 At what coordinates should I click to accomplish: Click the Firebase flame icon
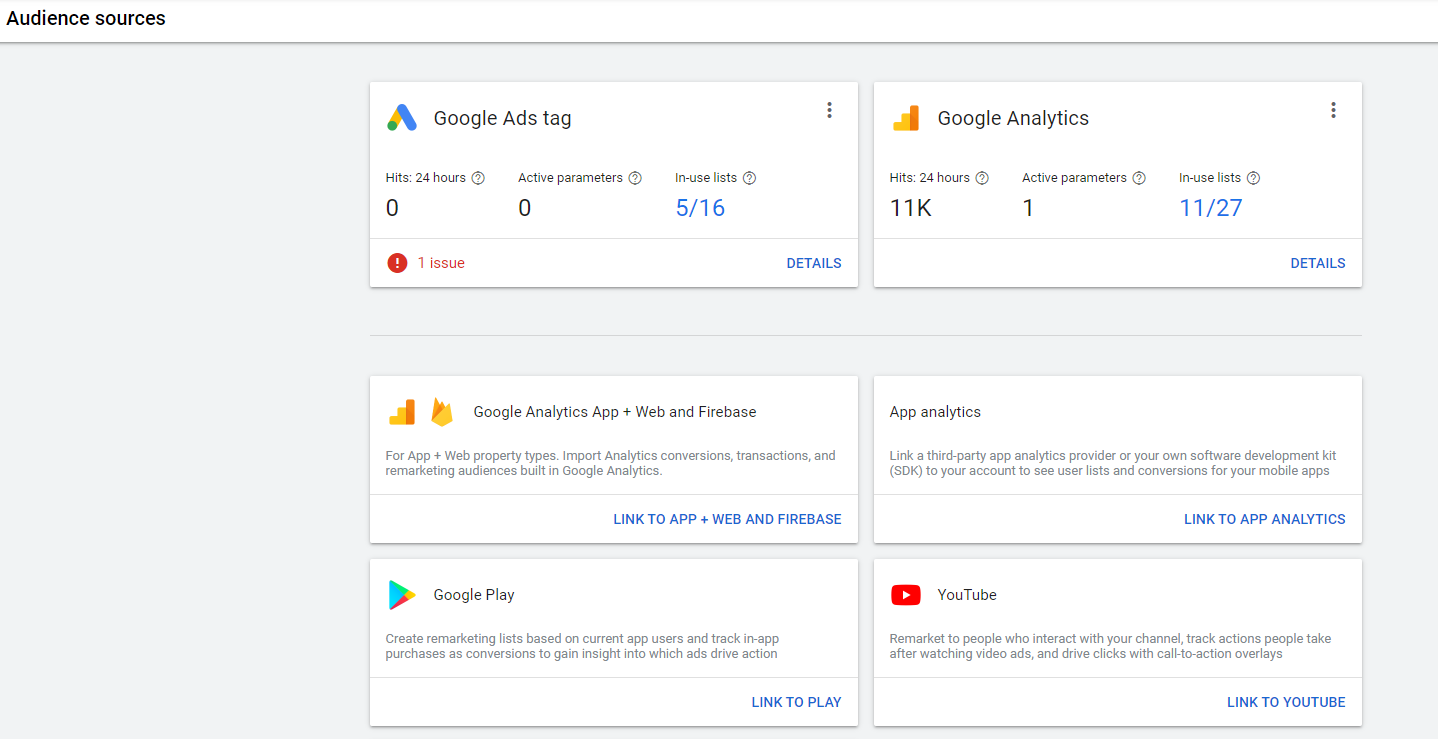[x=442, y=412]
